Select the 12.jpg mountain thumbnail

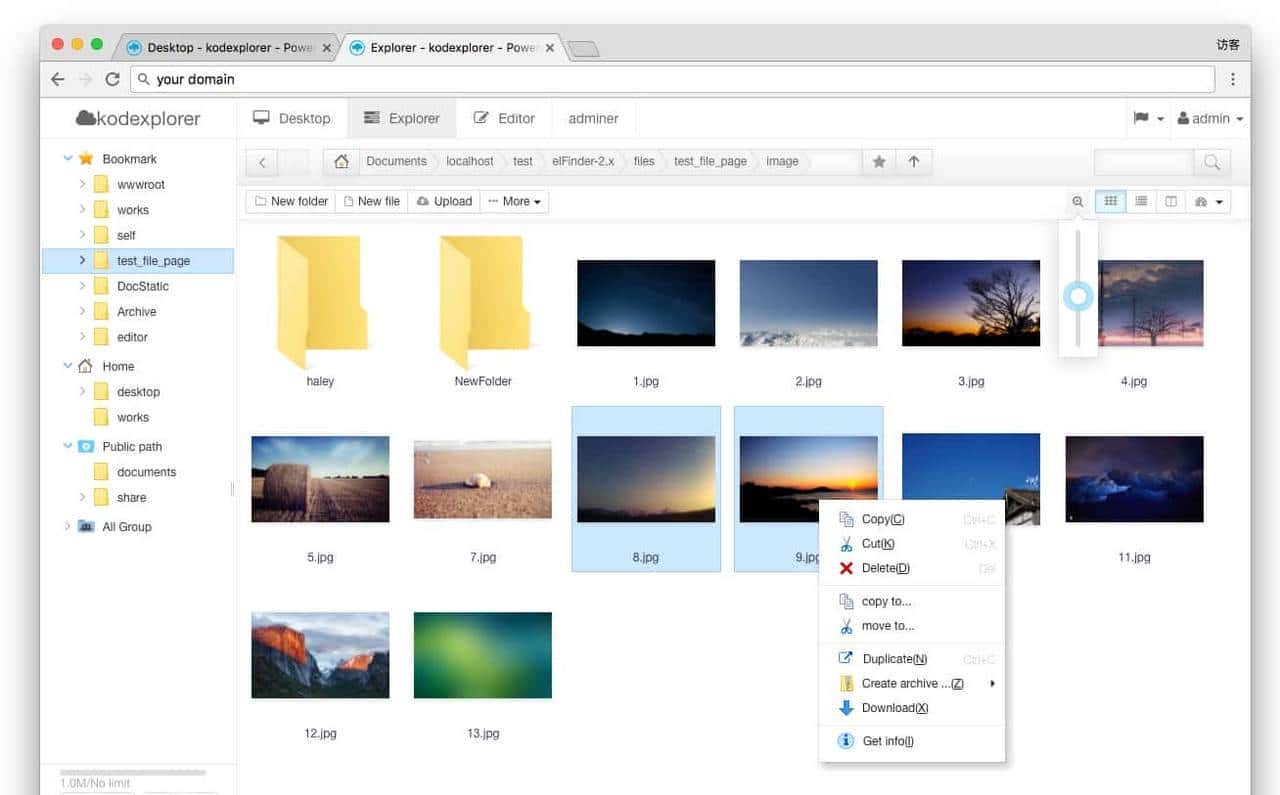[320, 655]
